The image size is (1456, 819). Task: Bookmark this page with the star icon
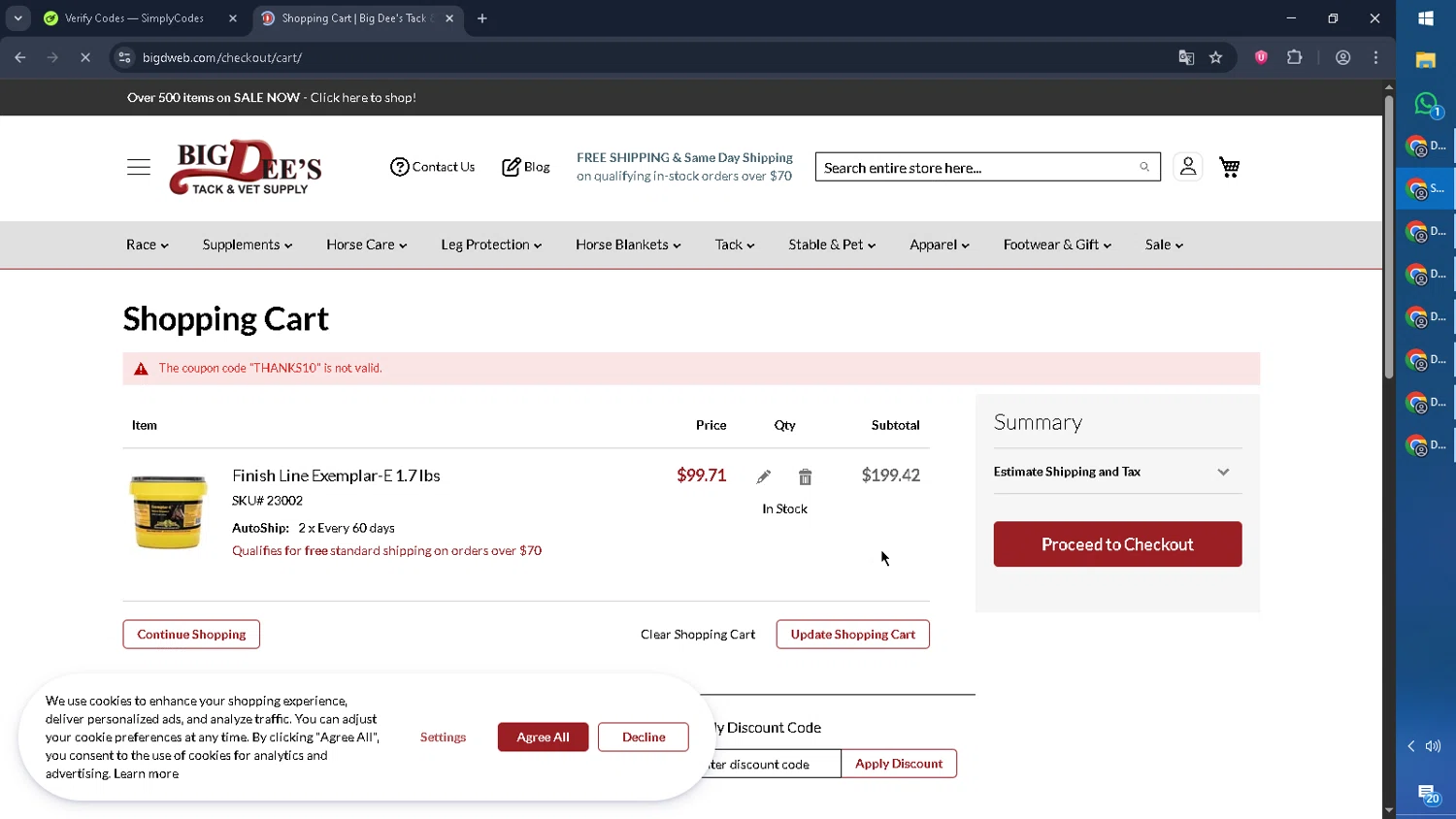click(x=1215, y=58)
